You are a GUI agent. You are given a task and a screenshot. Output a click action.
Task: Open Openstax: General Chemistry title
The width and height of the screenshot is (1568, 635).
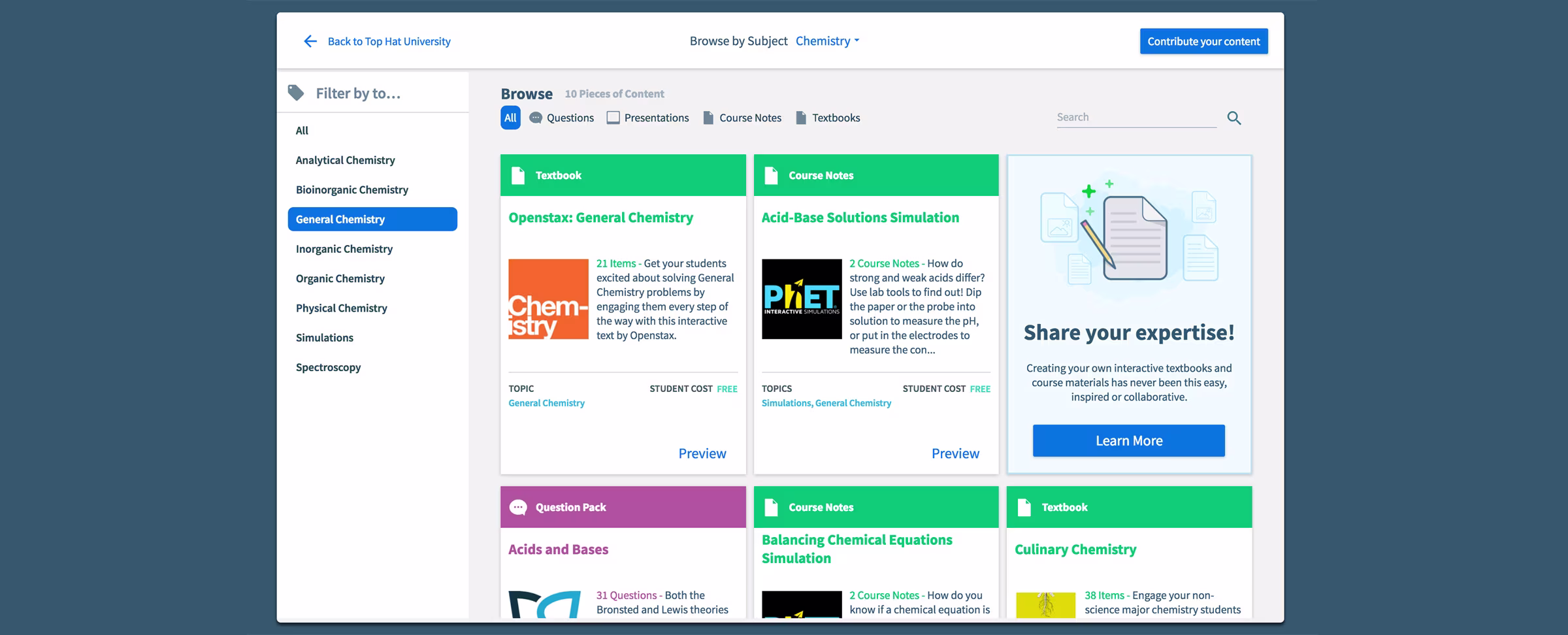[600, 218]
